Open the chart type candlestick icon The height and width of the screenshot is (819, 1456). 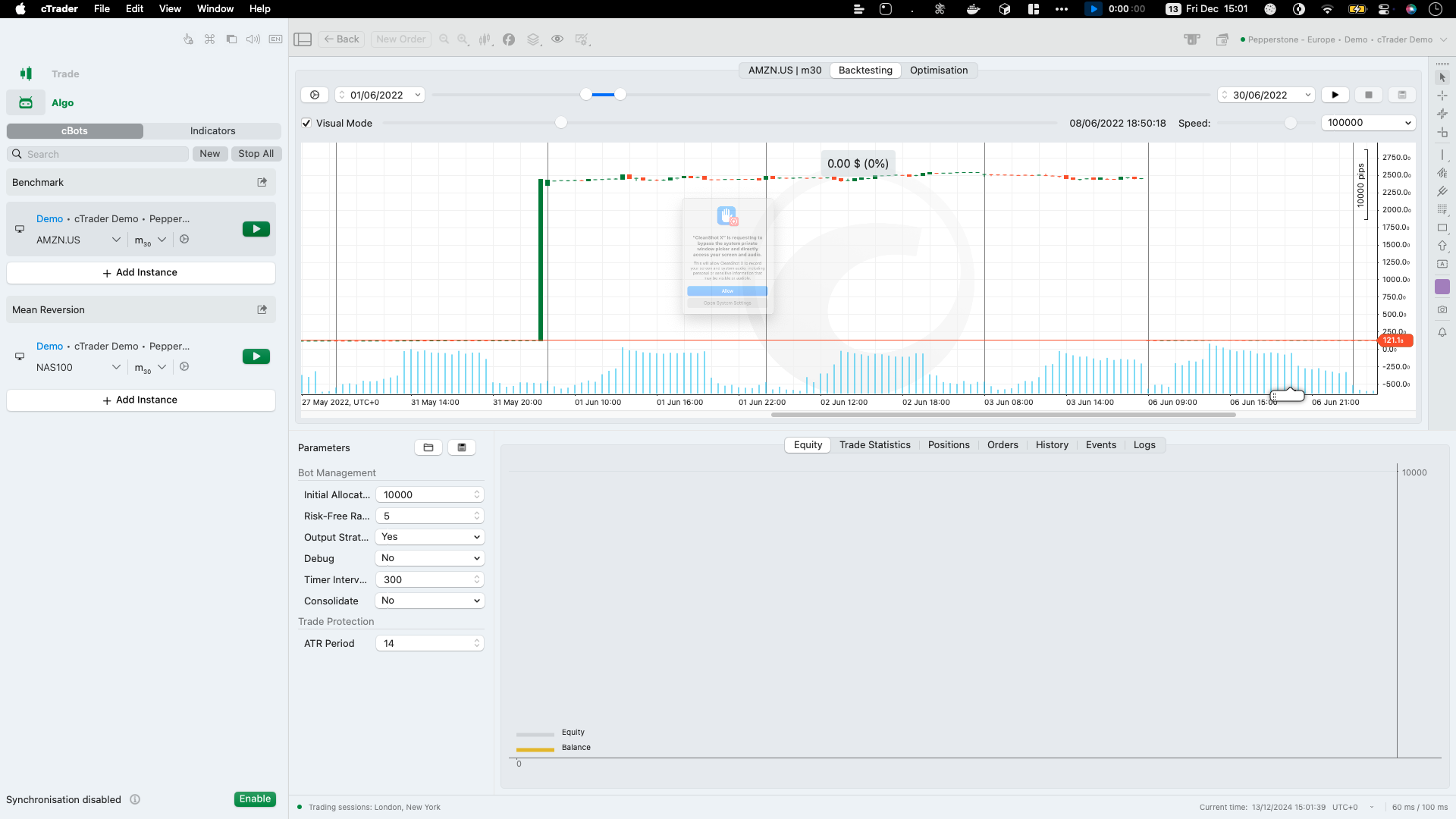(485, 39)
